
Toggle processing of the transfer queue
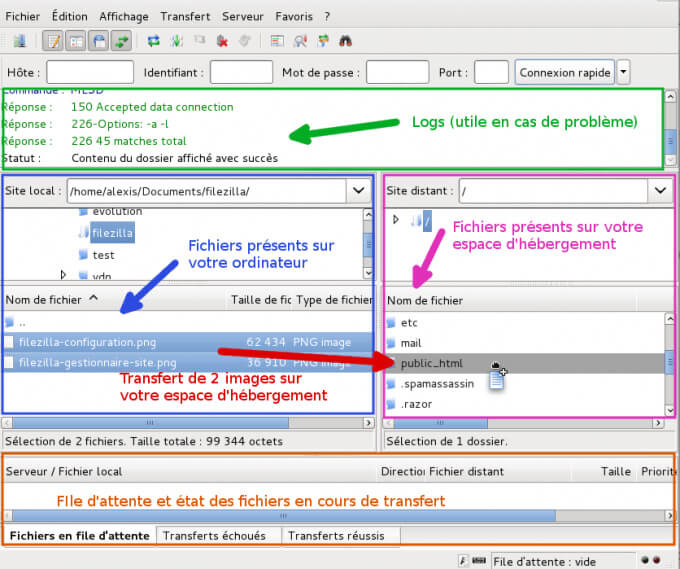tap(177, 41)
